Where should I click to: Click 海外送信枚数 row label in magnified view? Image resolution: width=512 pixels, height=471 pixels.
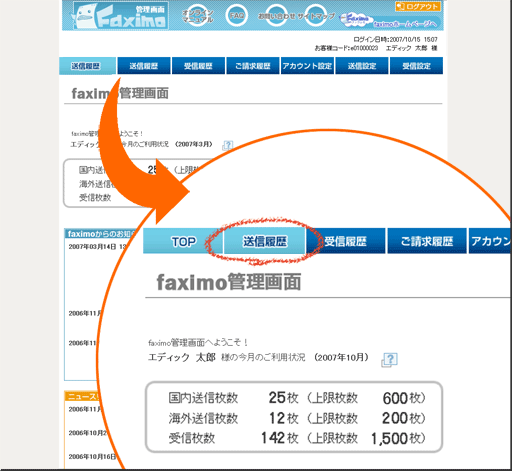point(203,418)
